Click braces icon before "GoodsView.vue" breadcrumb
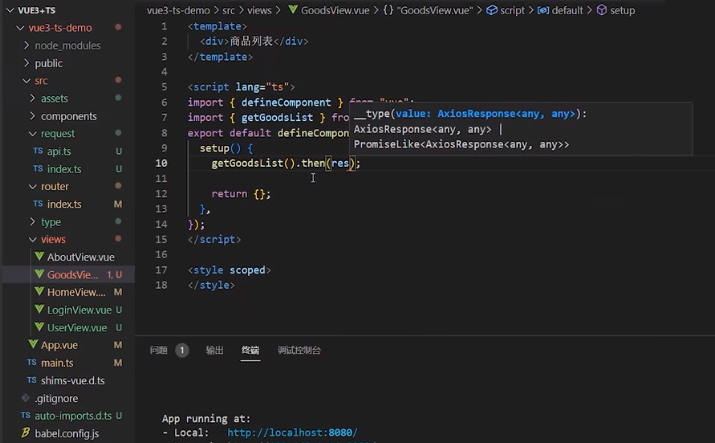 click(388, 10)
